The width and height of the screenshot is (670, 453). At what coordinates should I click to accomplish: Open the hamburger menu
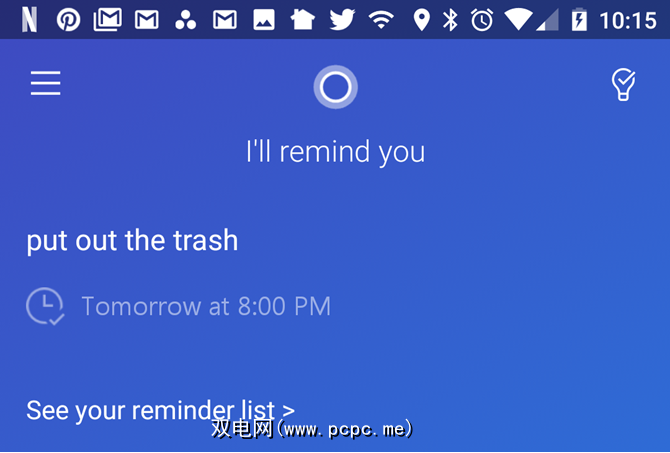pos(45,83)
